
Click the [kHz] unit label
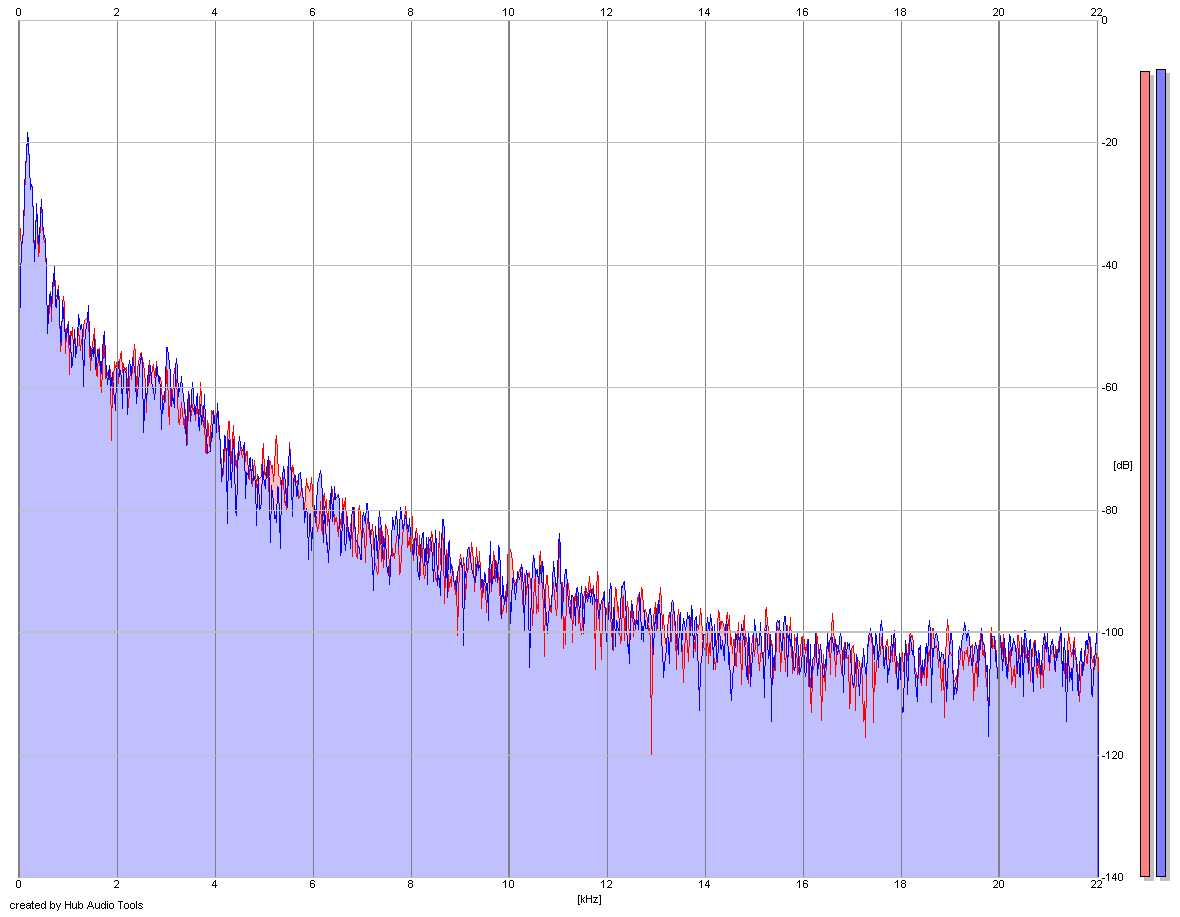[589, 900]
